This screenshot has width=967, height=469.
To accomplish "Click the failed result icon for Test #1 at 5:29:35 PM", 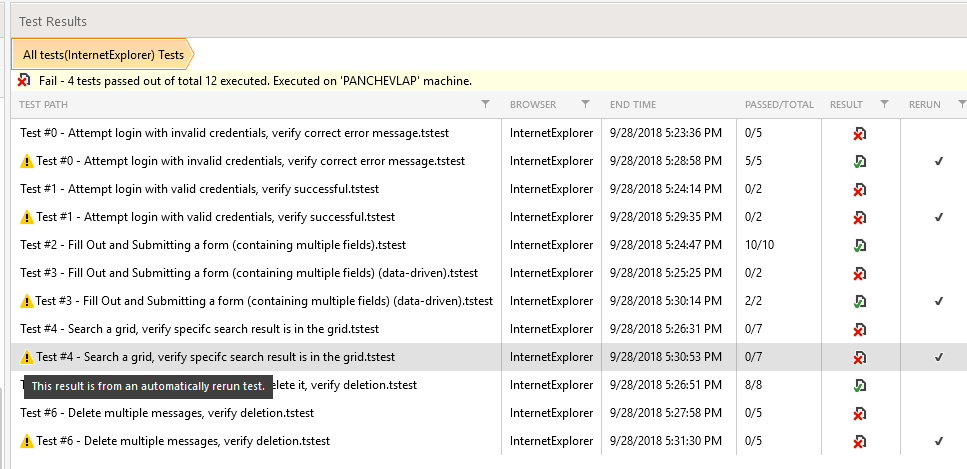I will (860, 218).
